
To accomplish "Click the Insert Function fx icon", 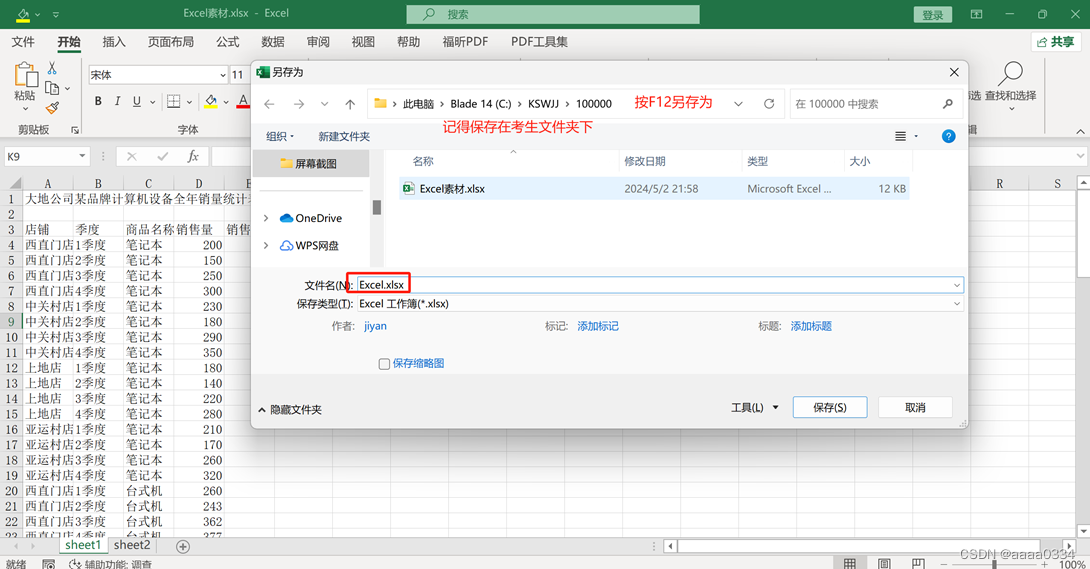I will [x=193, y=157].
